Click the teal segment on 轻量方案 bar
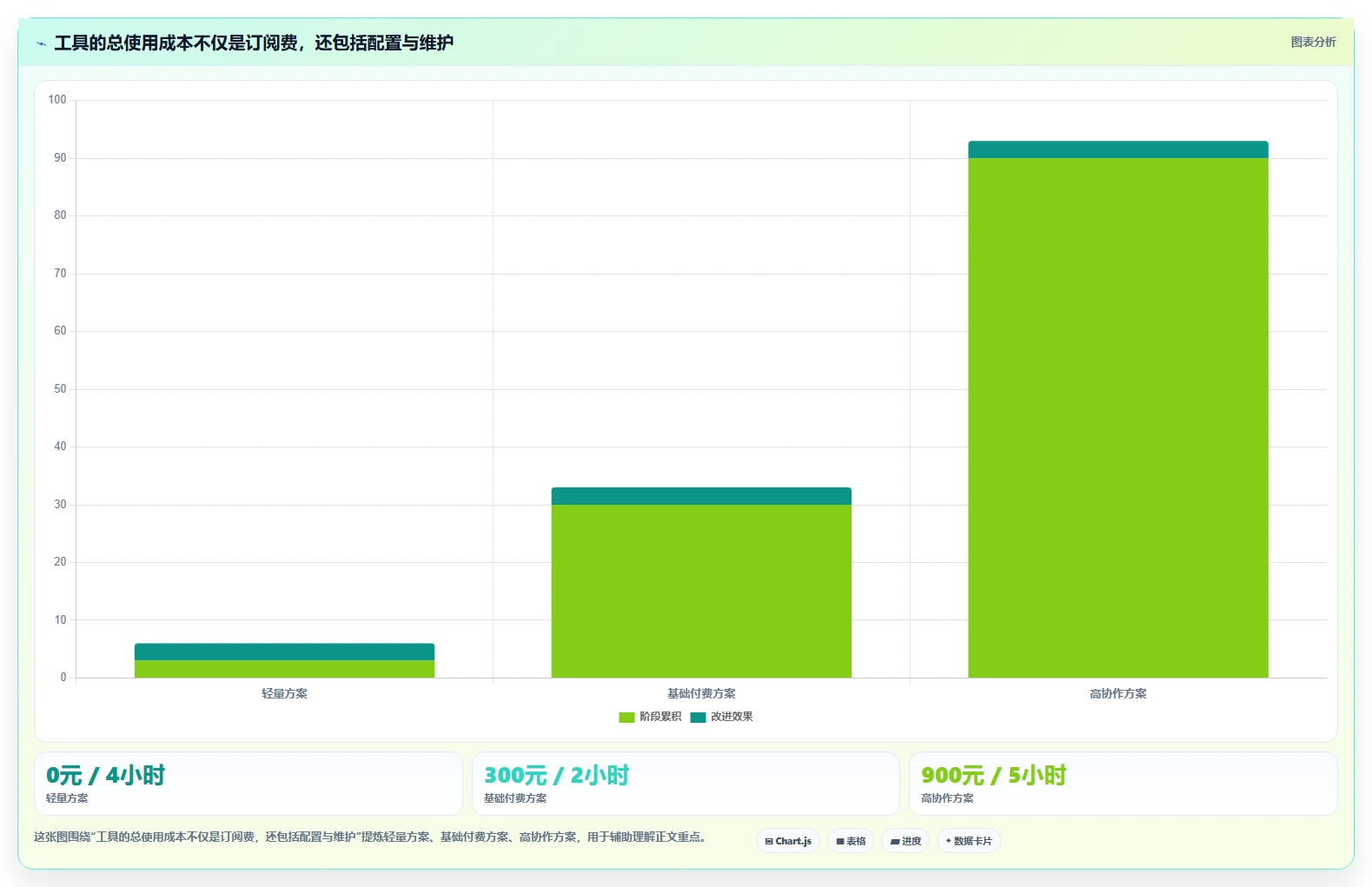The width and height of the screenshot is (1372, 887). [x=284, y=652]
